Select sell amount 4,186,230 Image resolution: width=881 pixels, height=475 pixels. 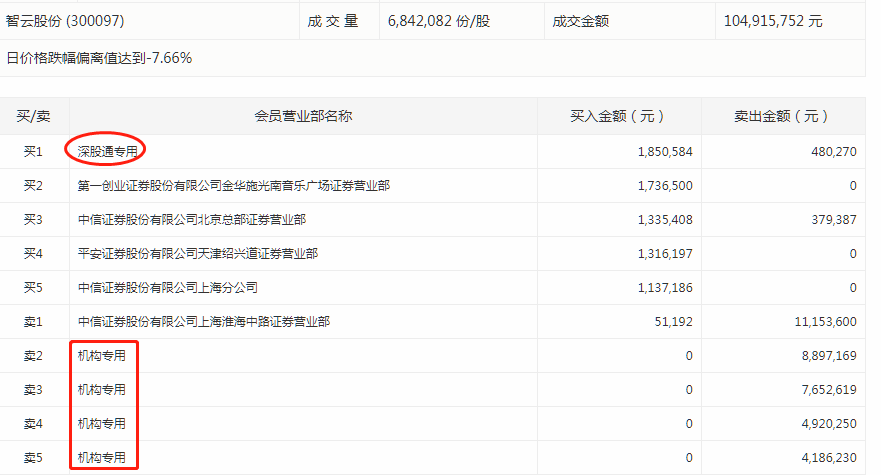click(829, 458)
